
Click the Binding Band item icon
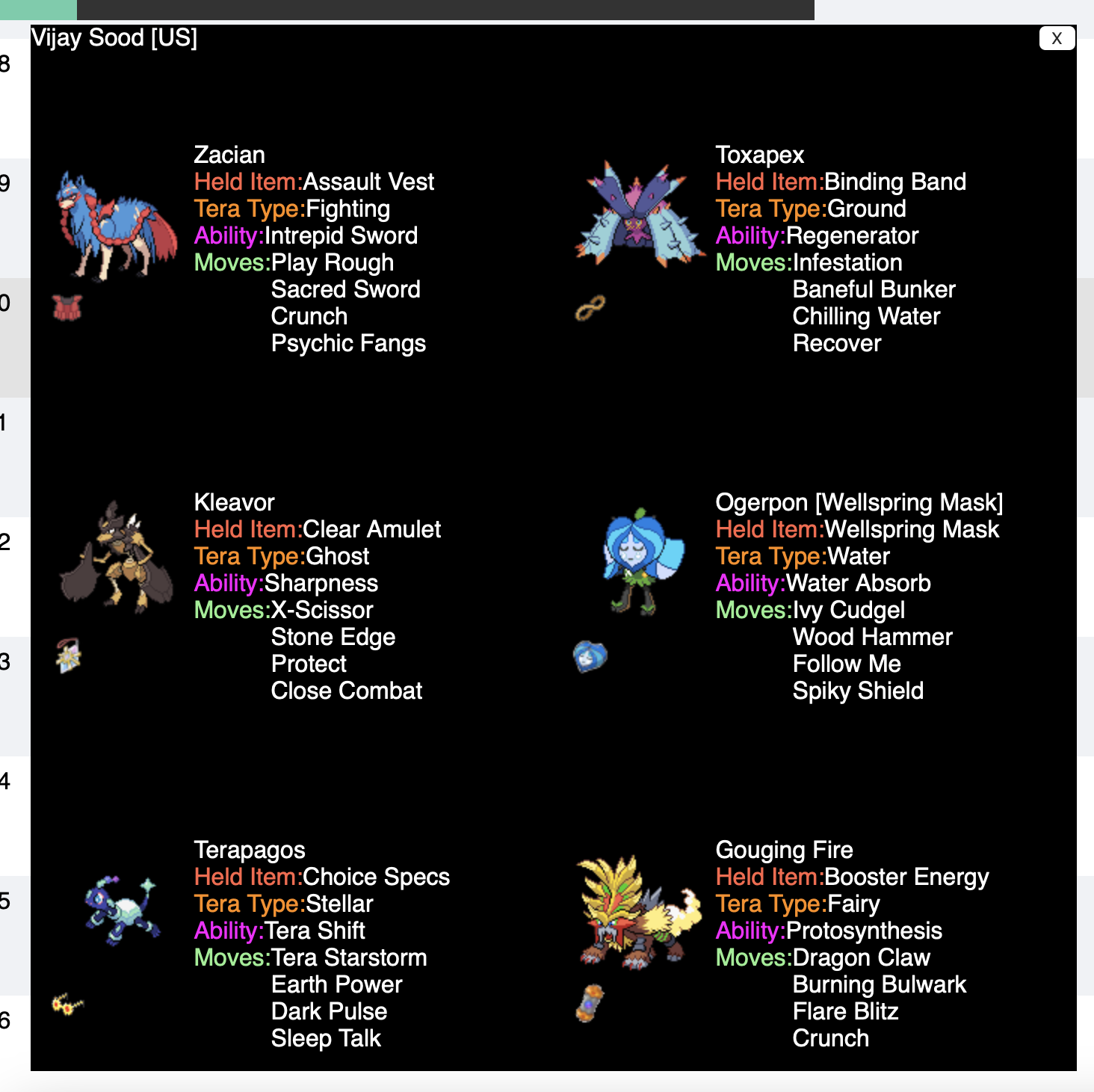[x=590, y=307]
